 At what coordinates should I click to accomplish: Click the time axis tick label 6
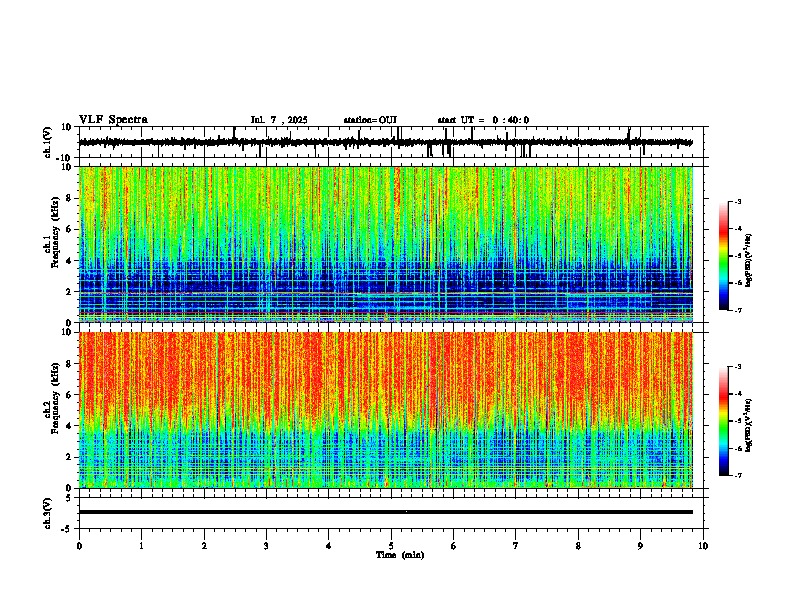click(454, 546)
